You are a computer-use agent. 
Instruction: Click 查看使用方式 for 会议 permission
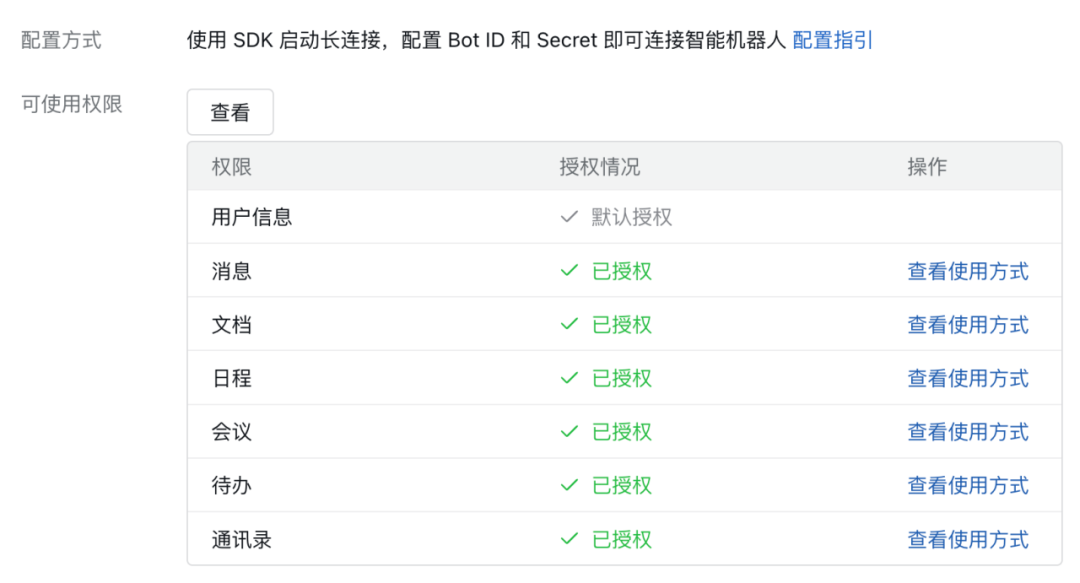pos(967,432)
